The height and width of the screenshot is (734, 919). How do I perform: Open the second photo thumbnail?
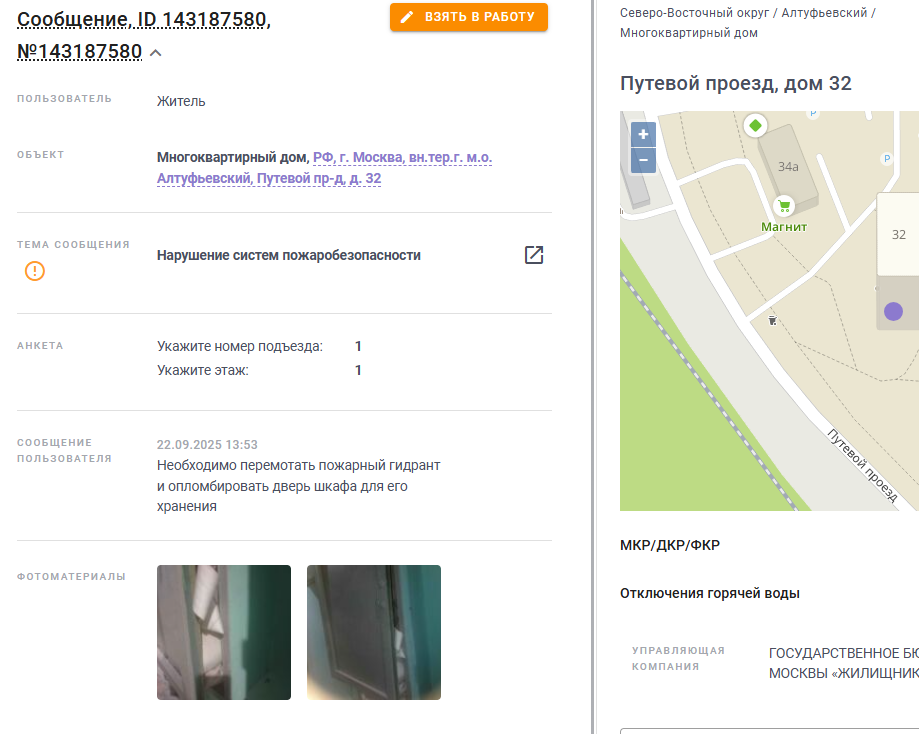(374, 632)
